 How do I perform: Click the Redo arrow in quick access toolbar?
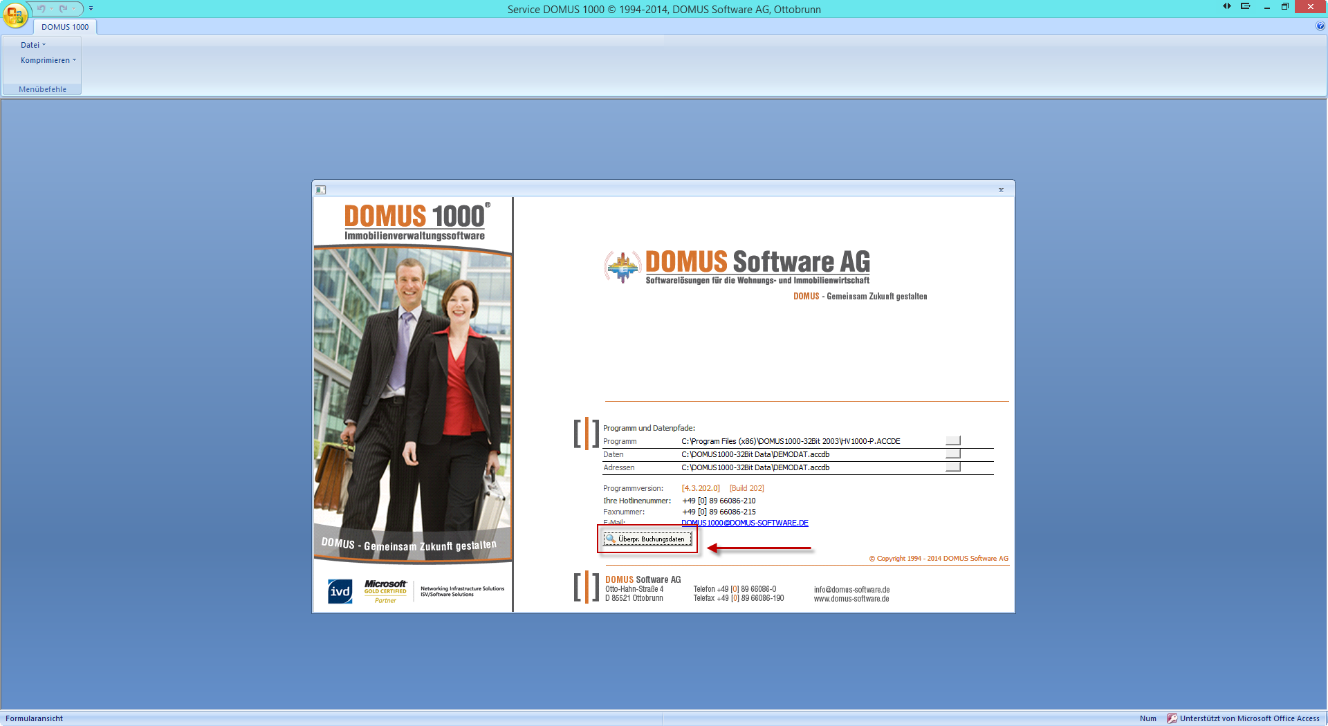[63, 8]
